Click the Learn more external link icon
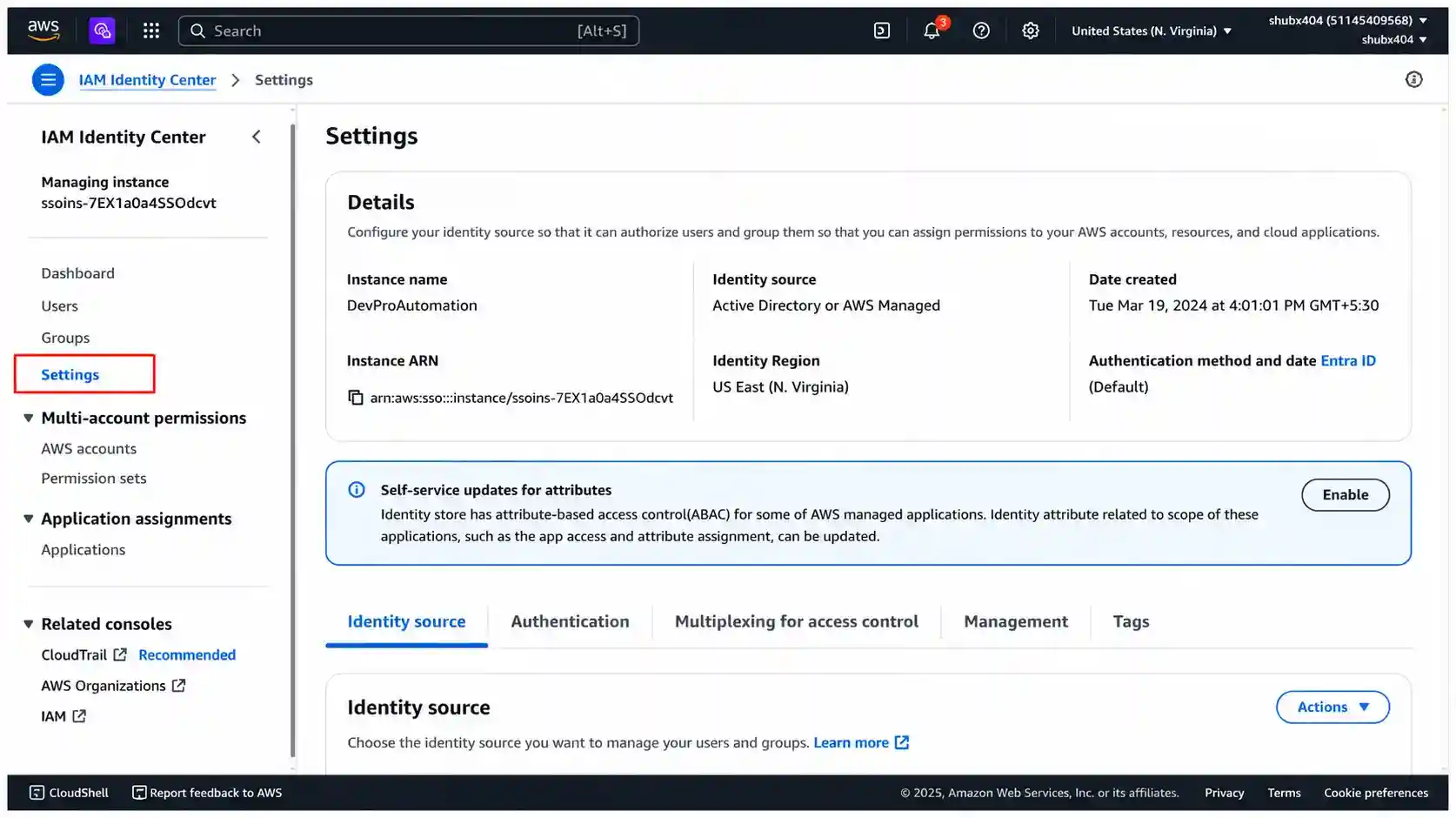This screenshot has height=818, width=1456. [x=902, y=742]
